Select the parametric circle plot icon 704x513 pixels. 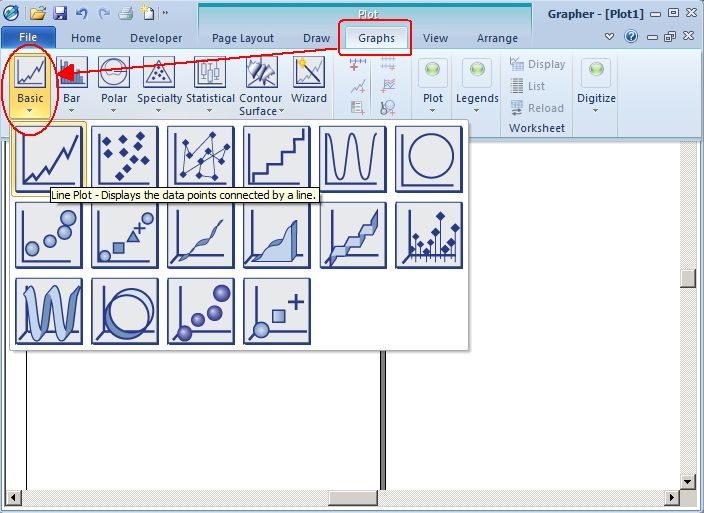click(429, 159)
